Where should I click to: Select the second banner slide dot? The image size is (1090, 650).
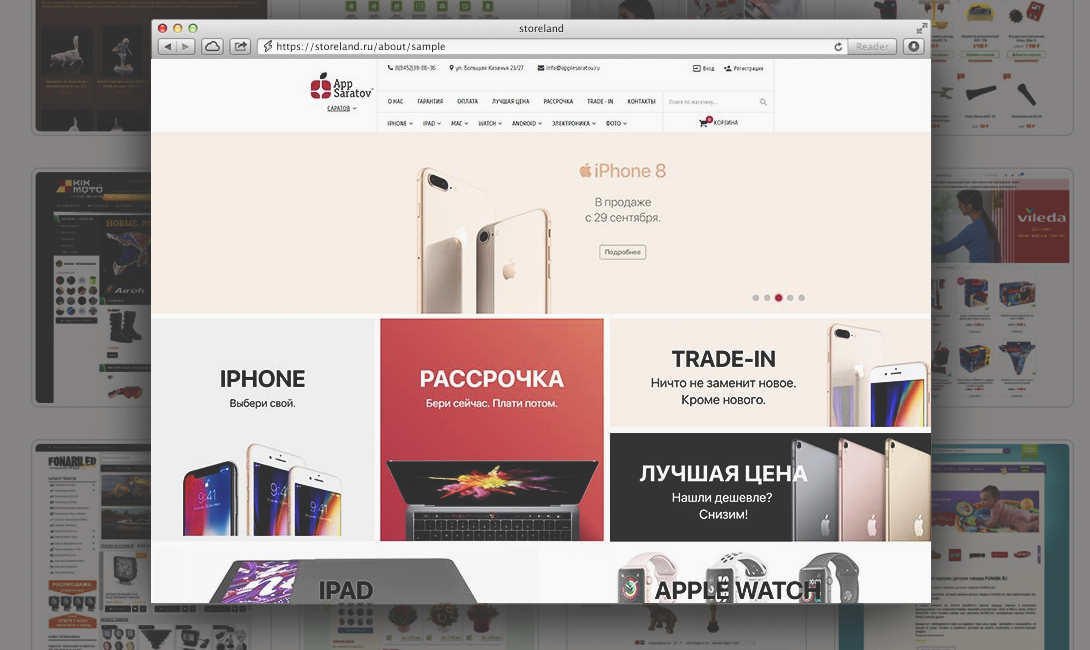[x=767, y=298]
